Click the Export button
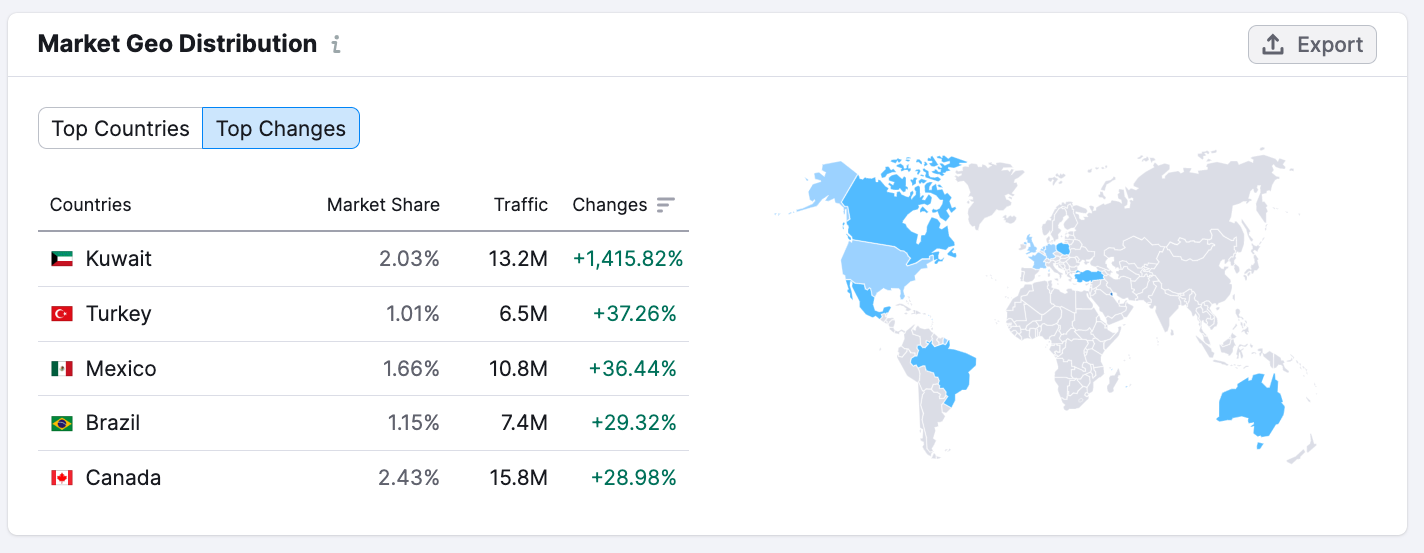This screenshot has width=1424, height=553. click(x=1312, y=45)
